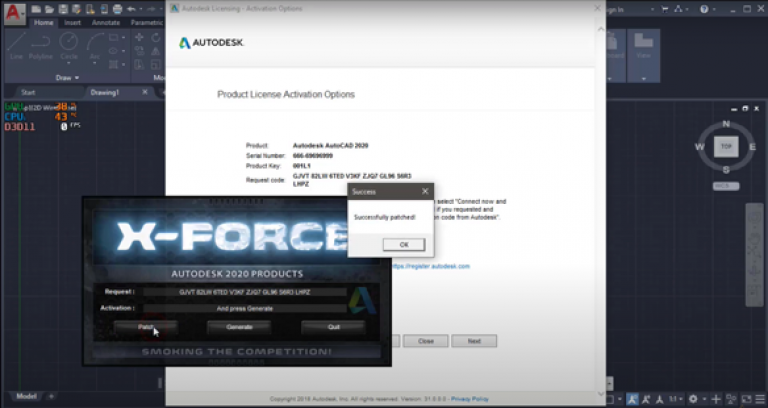Switch to the Start file tab
Image resolution: width=768 pixels, height=408 pixels.
tap(28, 92)
